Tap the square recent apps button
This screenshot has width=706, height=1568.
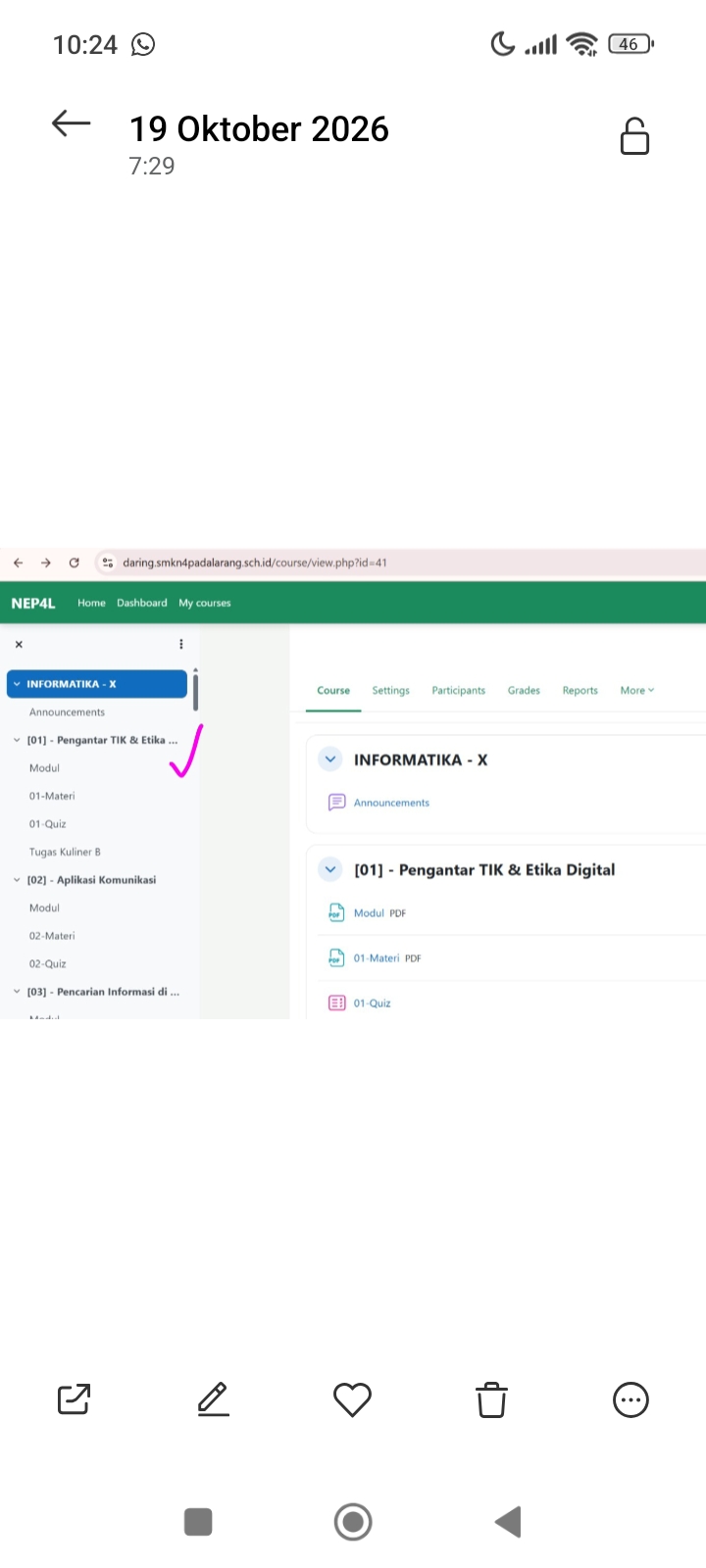click(x=198, y=1522)
